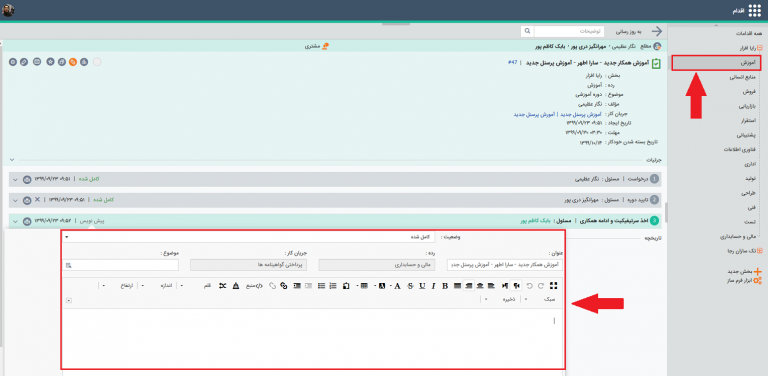This screenshot has width=768, height=376.
Task: Insert a numbered list
Action: tap(333, 286)
